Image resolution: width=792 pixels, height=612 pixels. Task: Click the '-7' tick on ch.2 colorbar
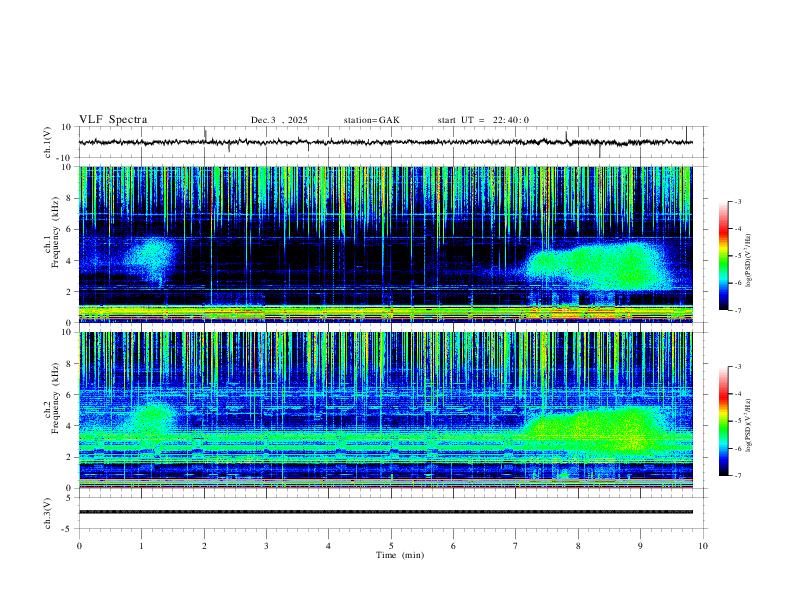(737, 475)
